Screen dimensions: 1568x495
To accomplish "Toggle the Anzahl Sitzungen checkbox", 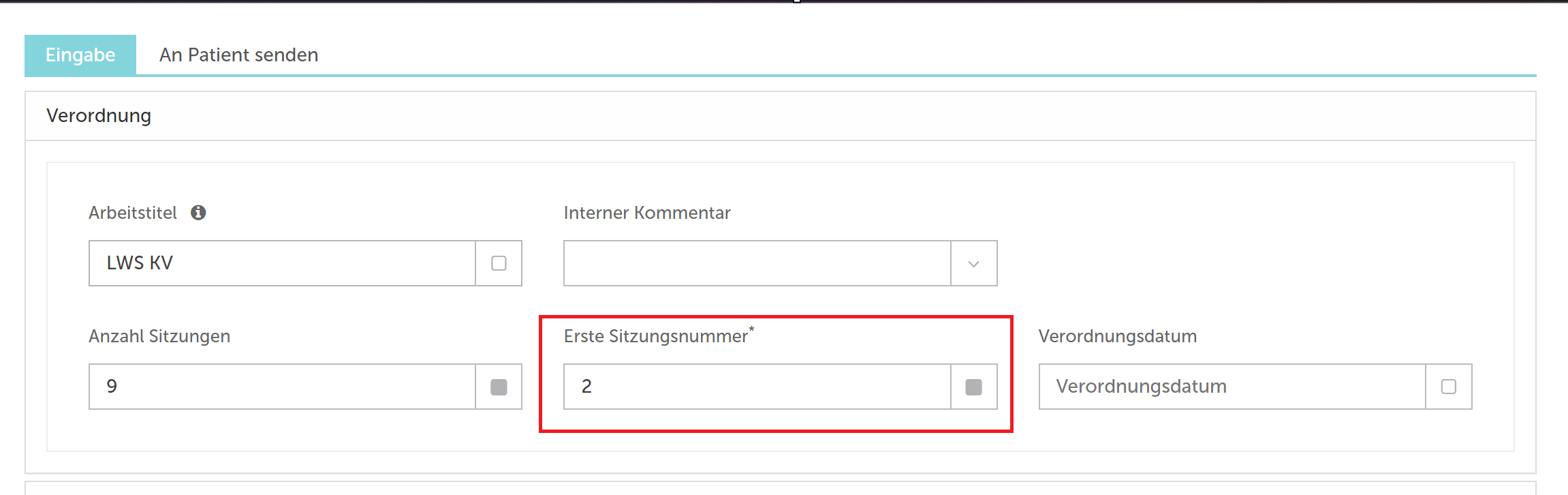I will 499,387.
